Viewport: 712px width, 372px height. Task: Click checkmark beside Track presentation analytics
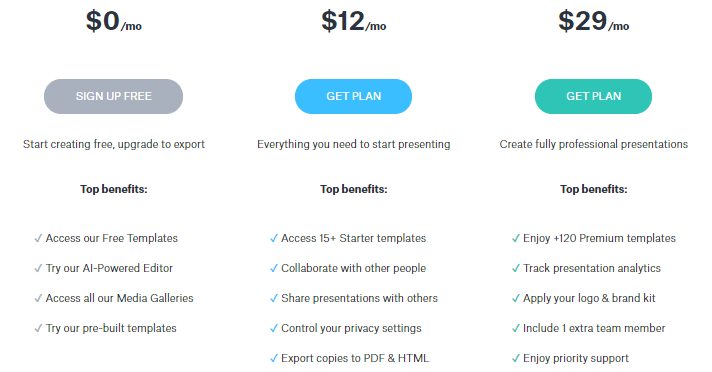pos(516,268)
